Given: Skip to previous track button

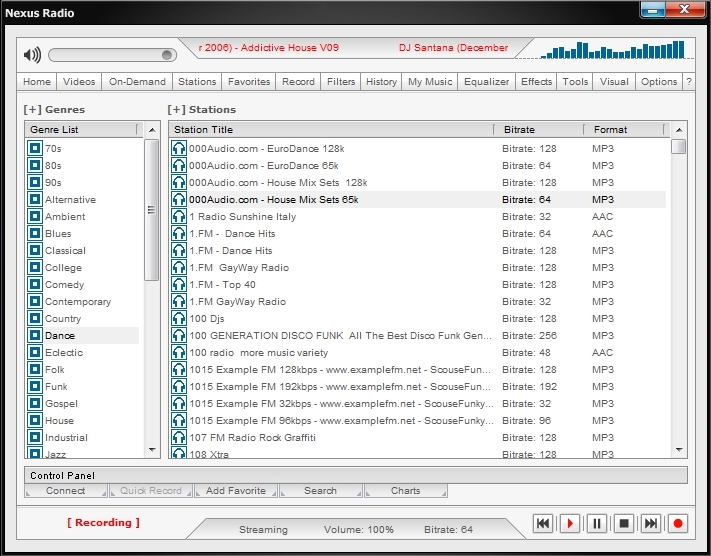Looking at the screenshot, I should (x=543, y=524).
